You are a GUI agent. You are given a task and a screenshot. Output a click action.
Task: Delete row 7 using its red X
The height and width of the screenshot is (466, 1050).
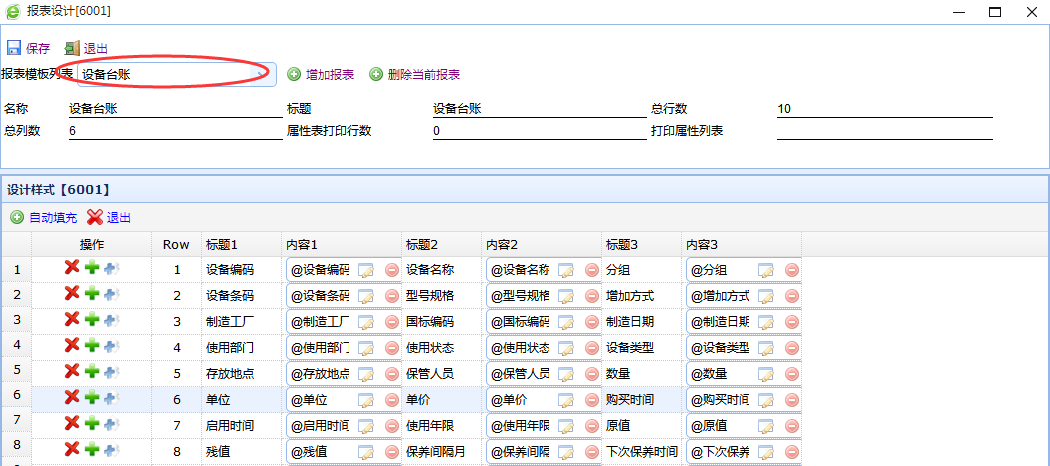(x=72, y=424)
